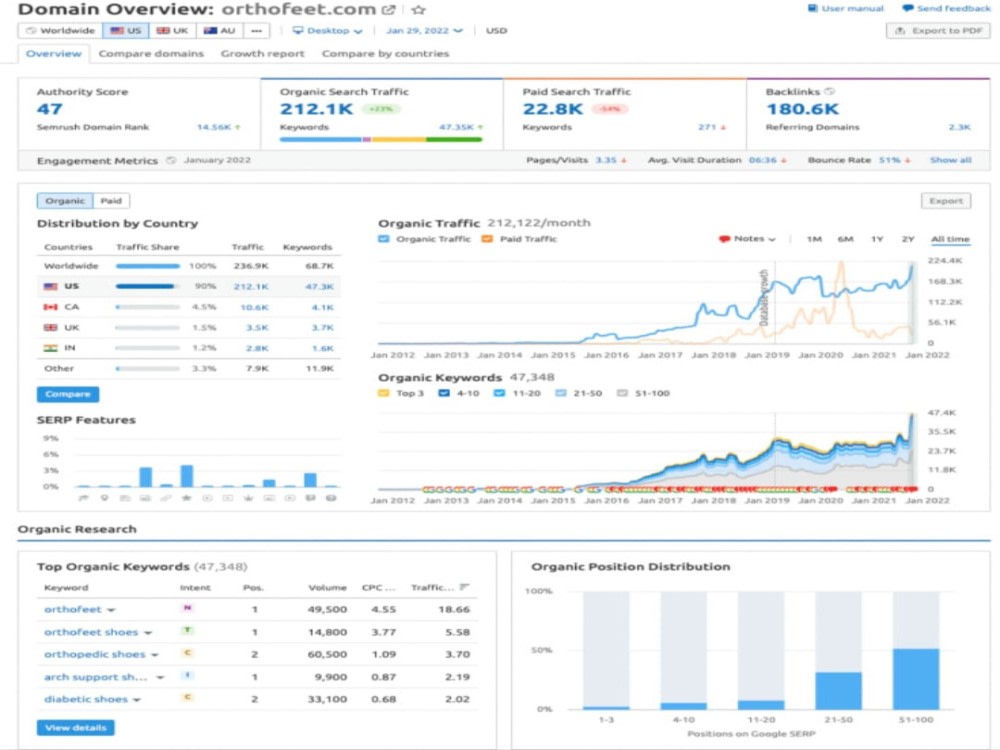The height and width of the screenshot is (750, 1000).
Task: Open the Jan 29, 2022 date dropdown
Action: pos(424,31)
